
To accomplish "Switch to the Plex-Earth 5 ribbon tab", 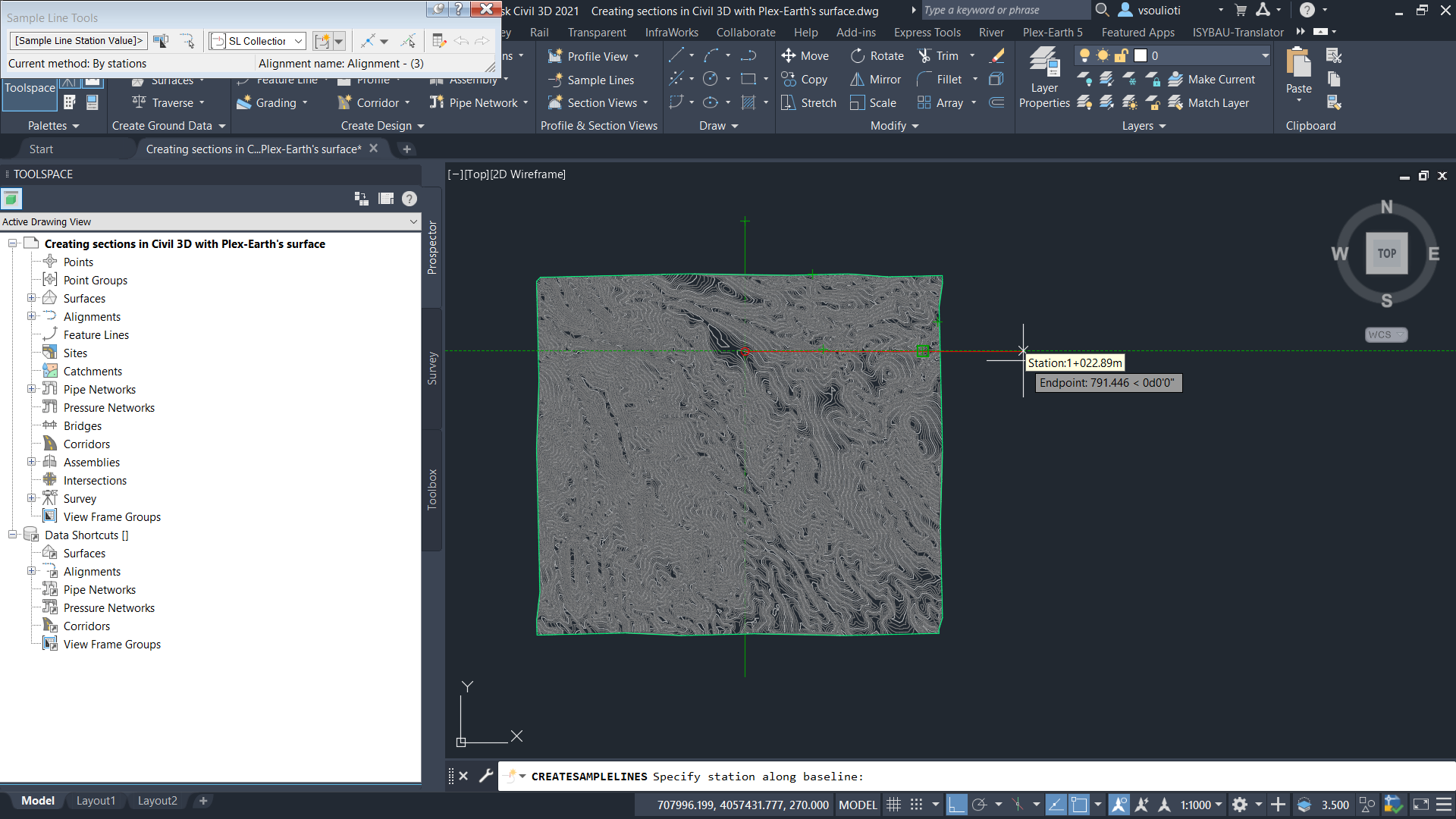I will coord(1053,32).
